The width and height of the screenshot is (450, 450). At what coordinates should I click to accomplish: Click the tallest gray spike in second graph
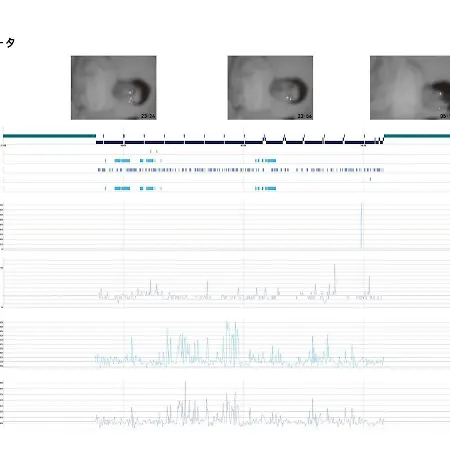coord(335,279)
